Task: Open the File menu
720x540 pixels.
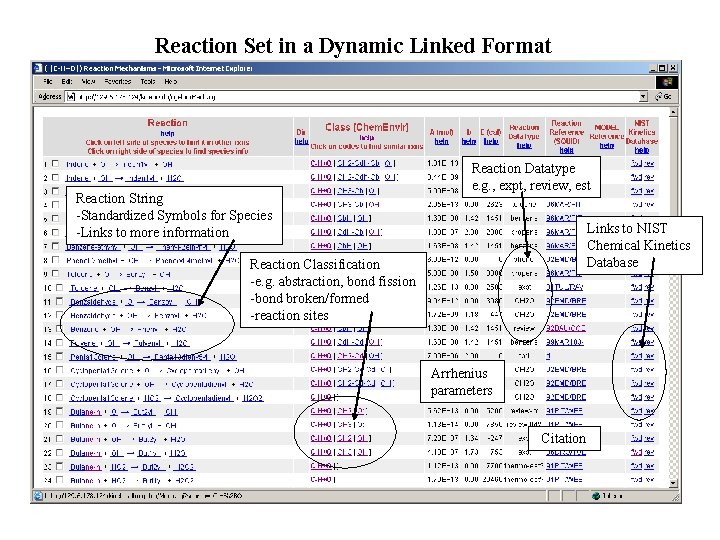Action: pyautogui.click(x=48, y=81)
